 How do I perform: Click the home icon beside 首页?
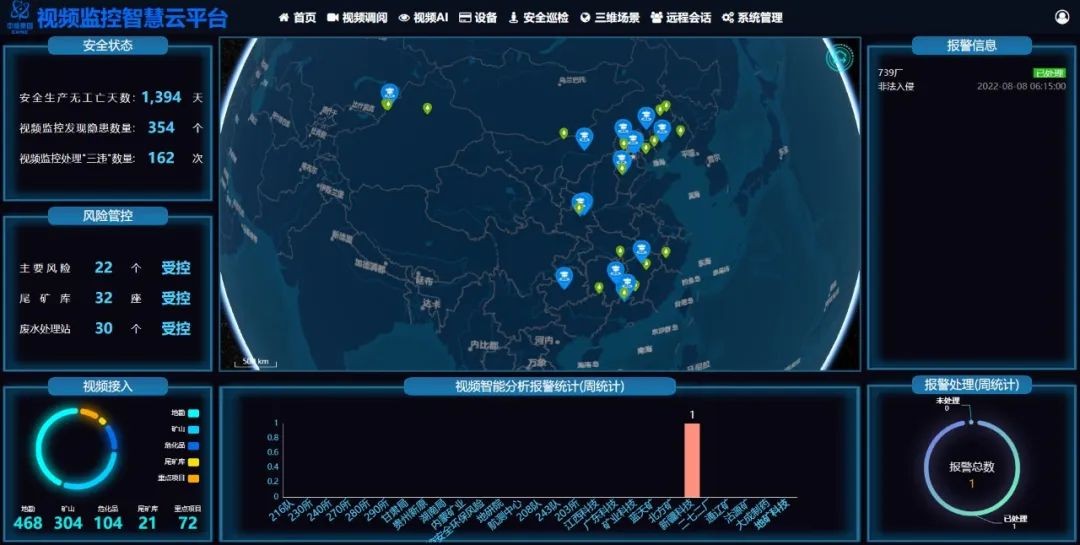284,18
